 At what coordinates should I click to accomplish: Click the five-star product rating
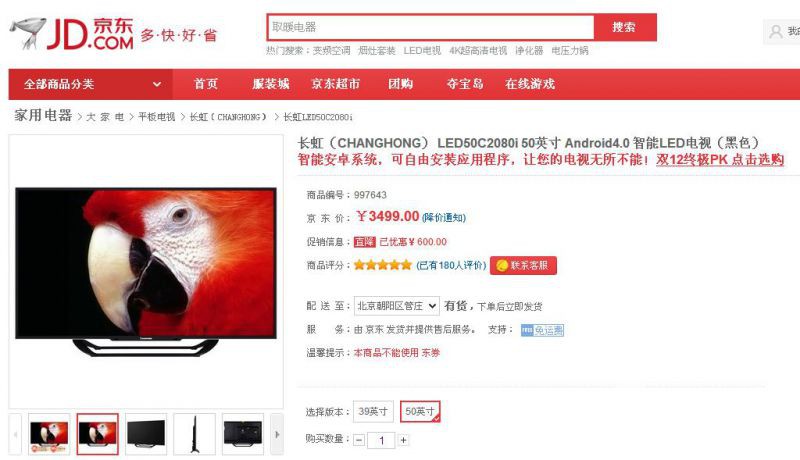pos(383,265)
